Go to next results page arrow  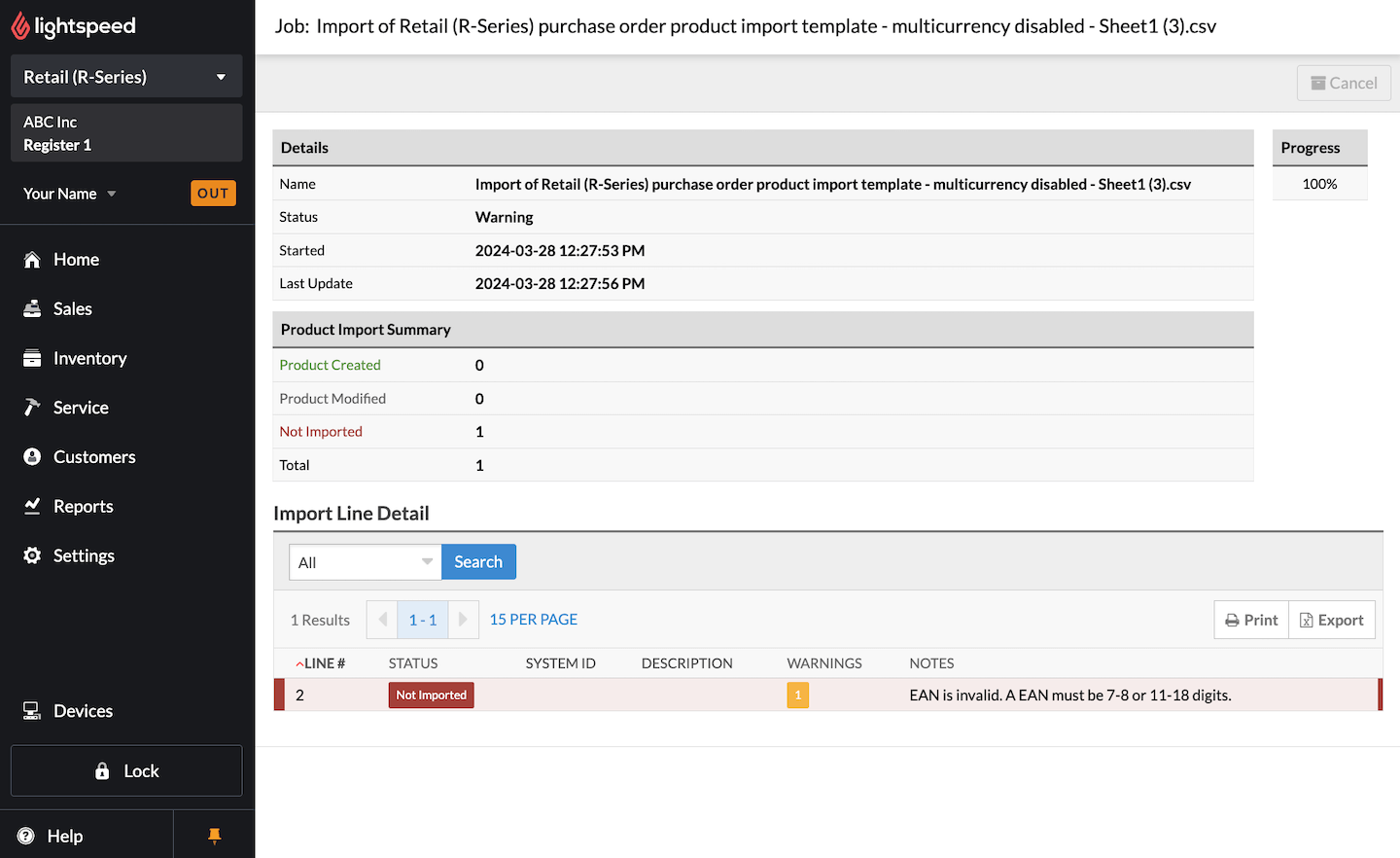(x=464, y=620)
